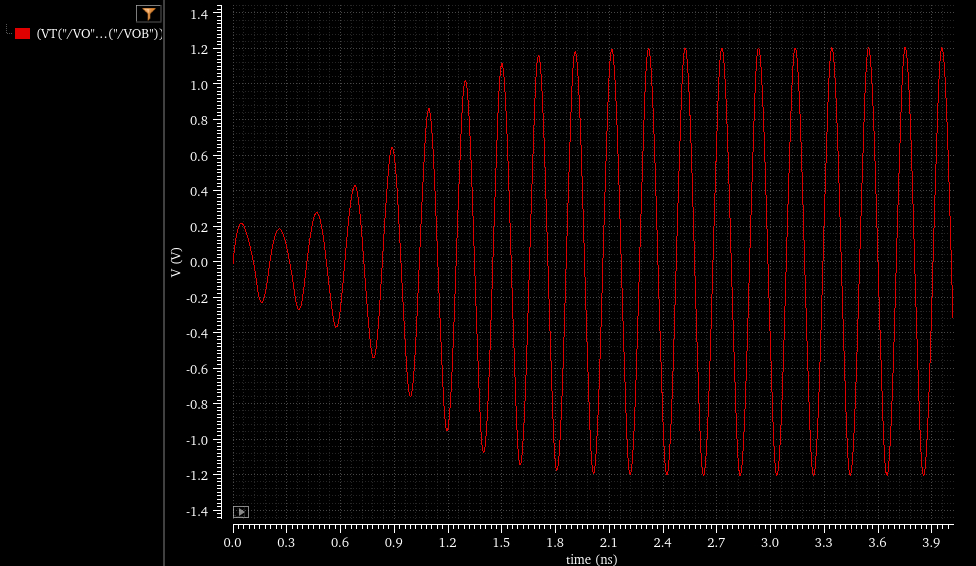The image size is (976, 566).
Task: Click the vertical divider between legend and plot
Action: [164, 283]
